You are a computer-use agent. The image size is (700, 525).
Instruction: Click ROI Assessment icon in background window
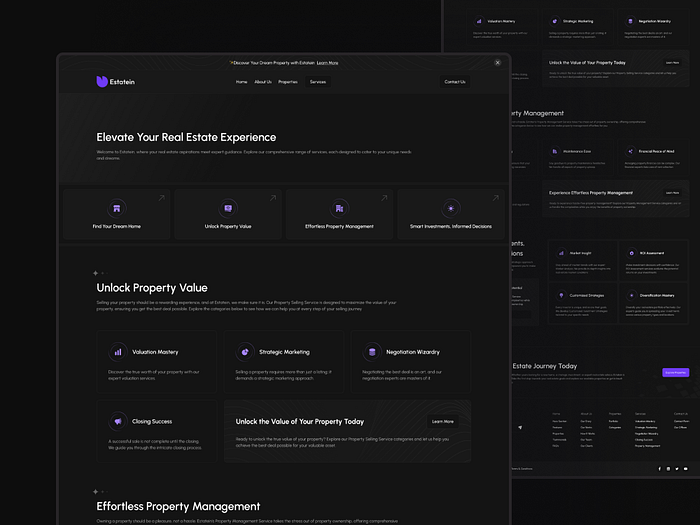(x=632, y=253)
